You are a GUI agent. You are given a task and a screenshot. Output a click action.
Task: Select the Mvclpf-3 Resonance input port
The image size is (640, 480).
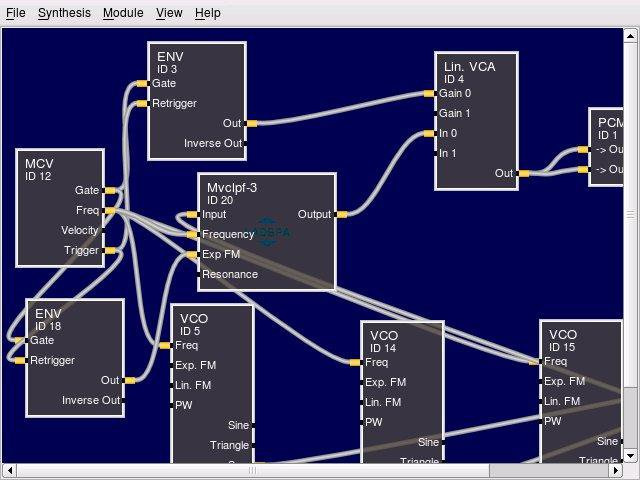(x=198, y=274)
